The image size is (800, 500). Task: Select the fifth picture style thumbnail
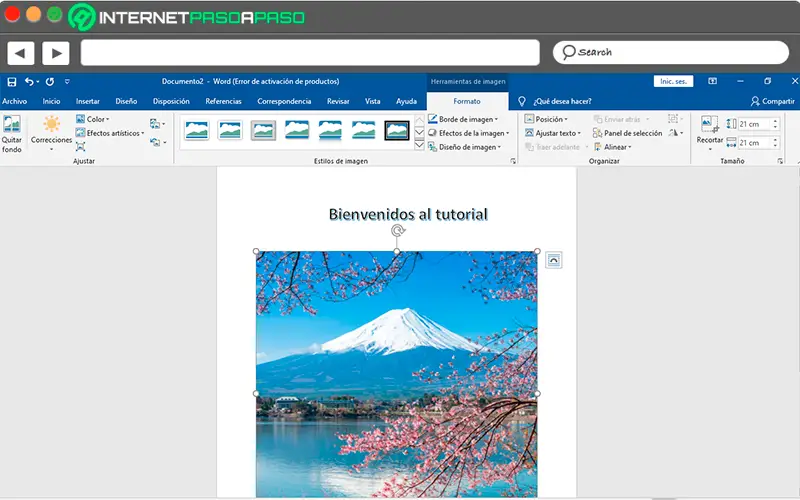pyautogui.click(x=330, y=130)
